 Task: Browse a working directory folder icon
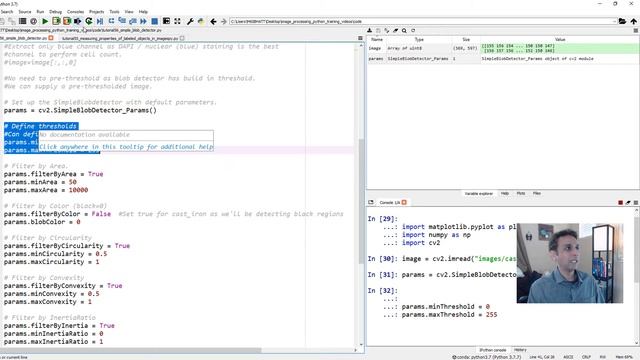(x=622, y=21)
